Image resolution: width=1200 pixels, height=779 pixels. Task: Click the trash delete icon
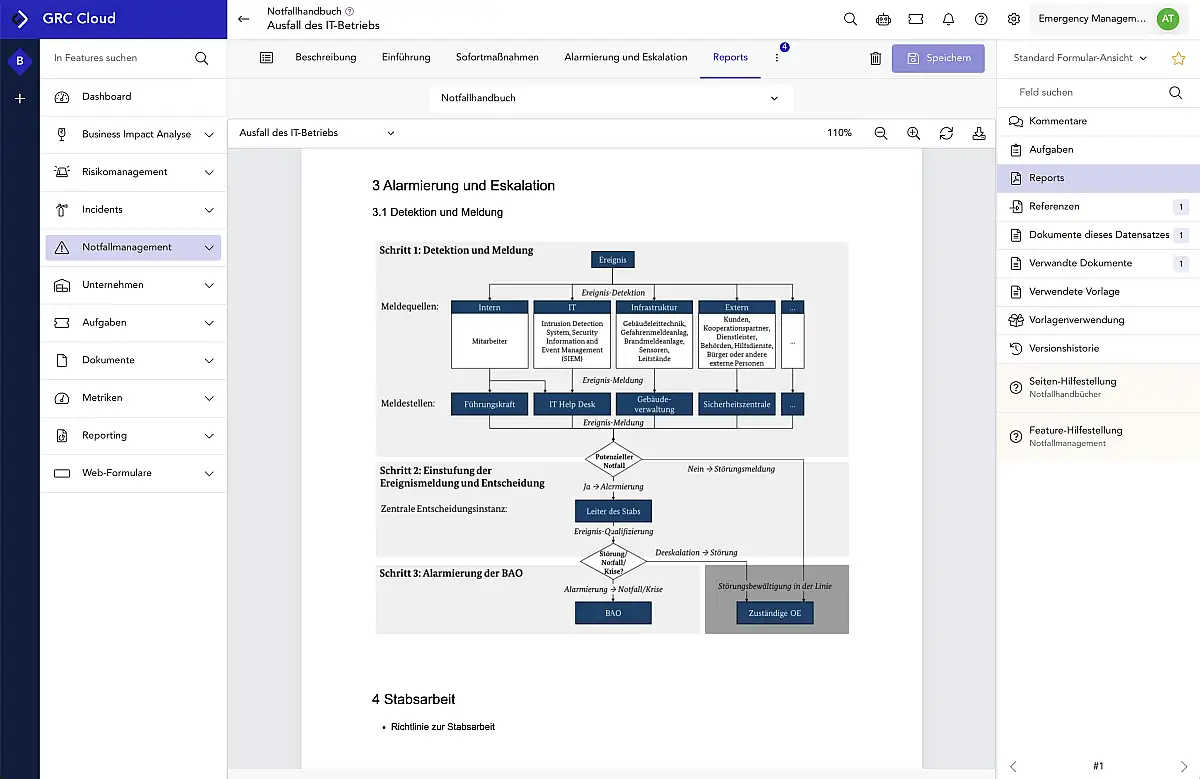click(876, 58)
